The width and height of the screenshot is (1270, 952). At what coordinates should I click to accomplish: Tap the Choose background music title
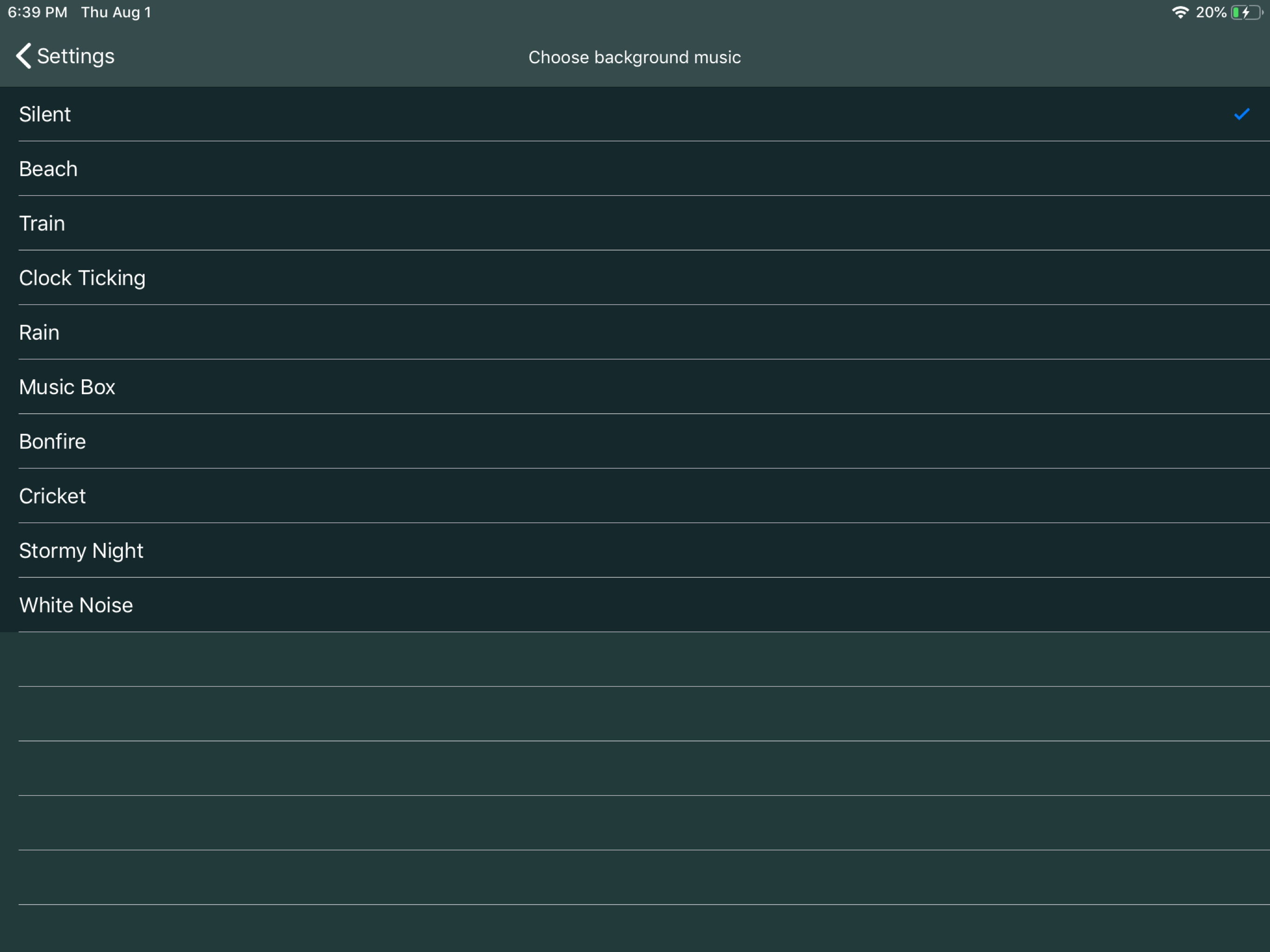pyautogui.click(x=635, y=58)
